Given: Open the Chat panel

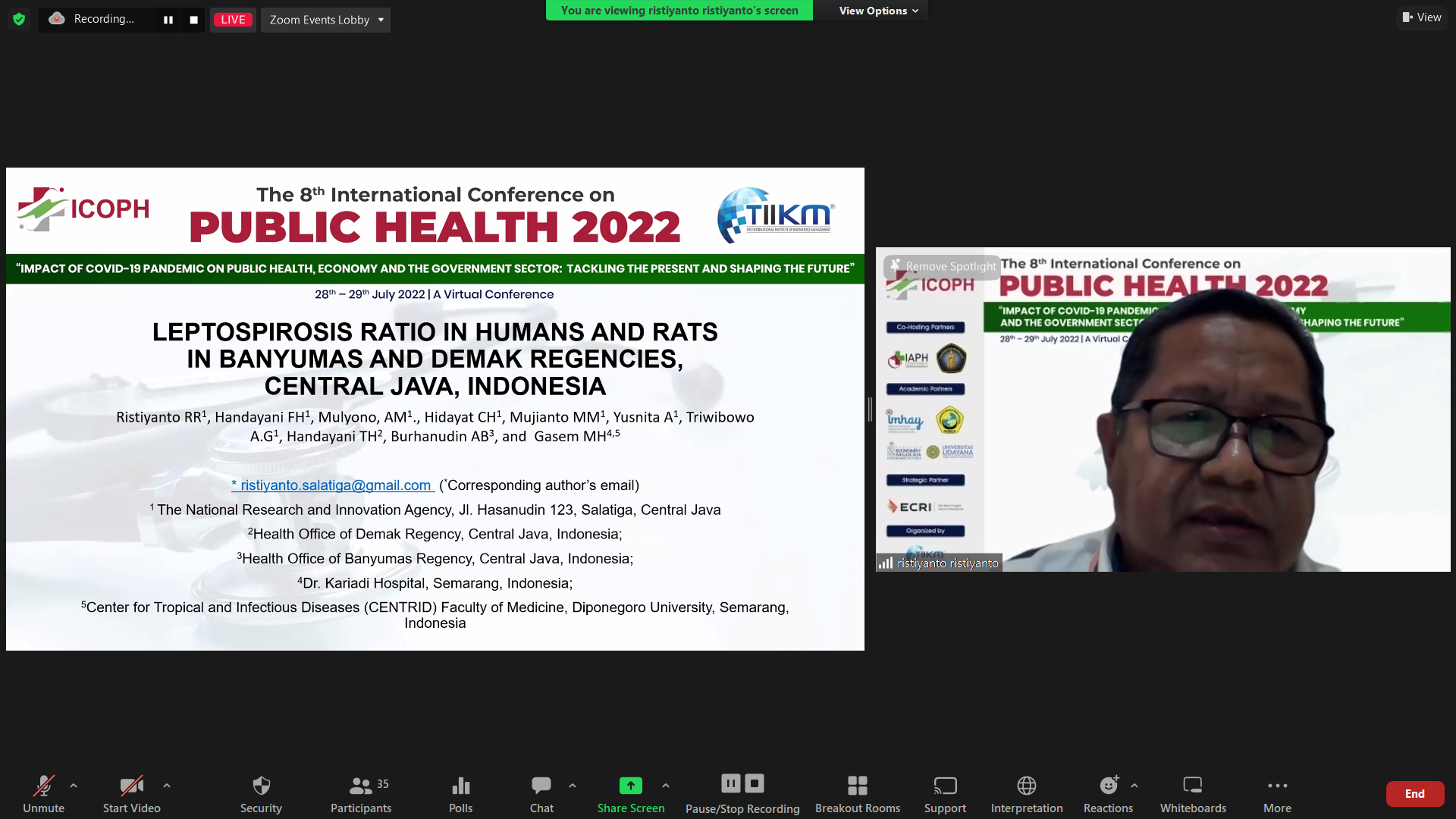Looking at the screenshot, I should pyautogui.click(x=541, y=793).
